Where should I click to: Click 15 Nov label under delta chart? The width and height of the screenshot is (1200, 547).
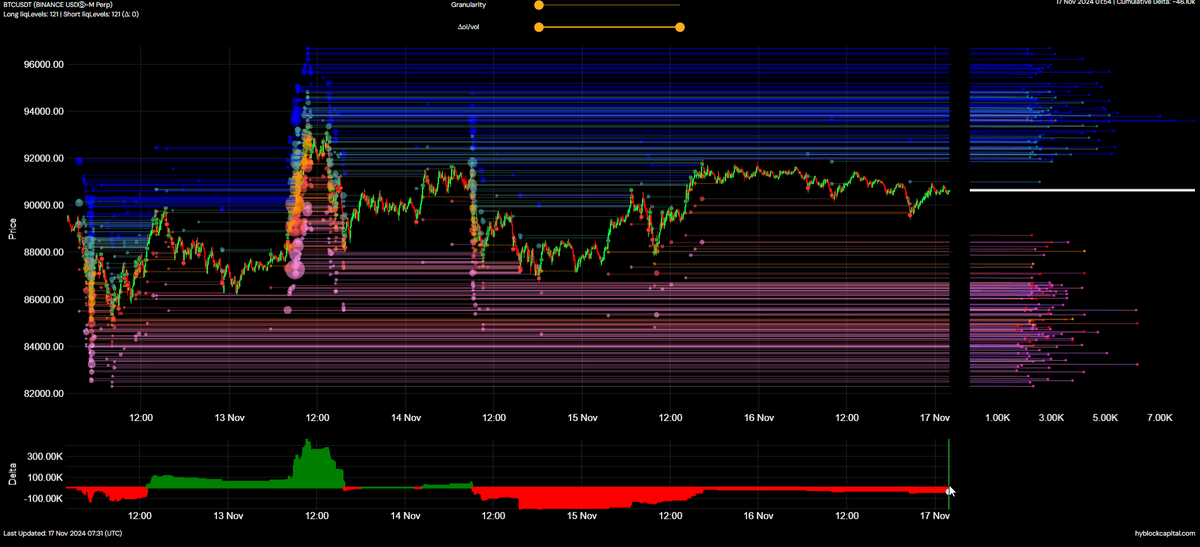coord(582,516)
